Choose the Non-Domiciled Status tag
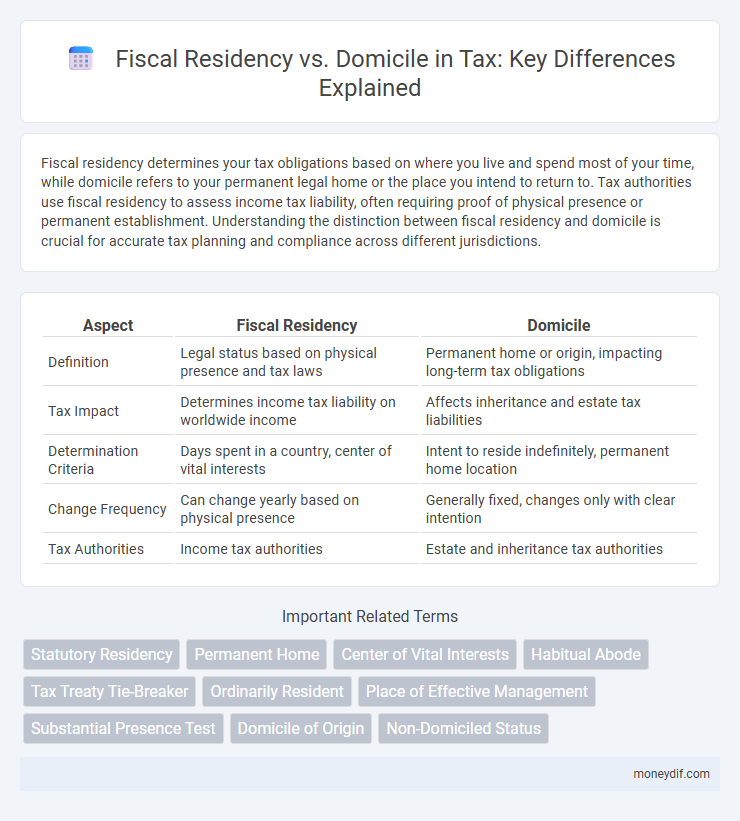The width and height of the screenshot is (740, 821). [463, 729]
